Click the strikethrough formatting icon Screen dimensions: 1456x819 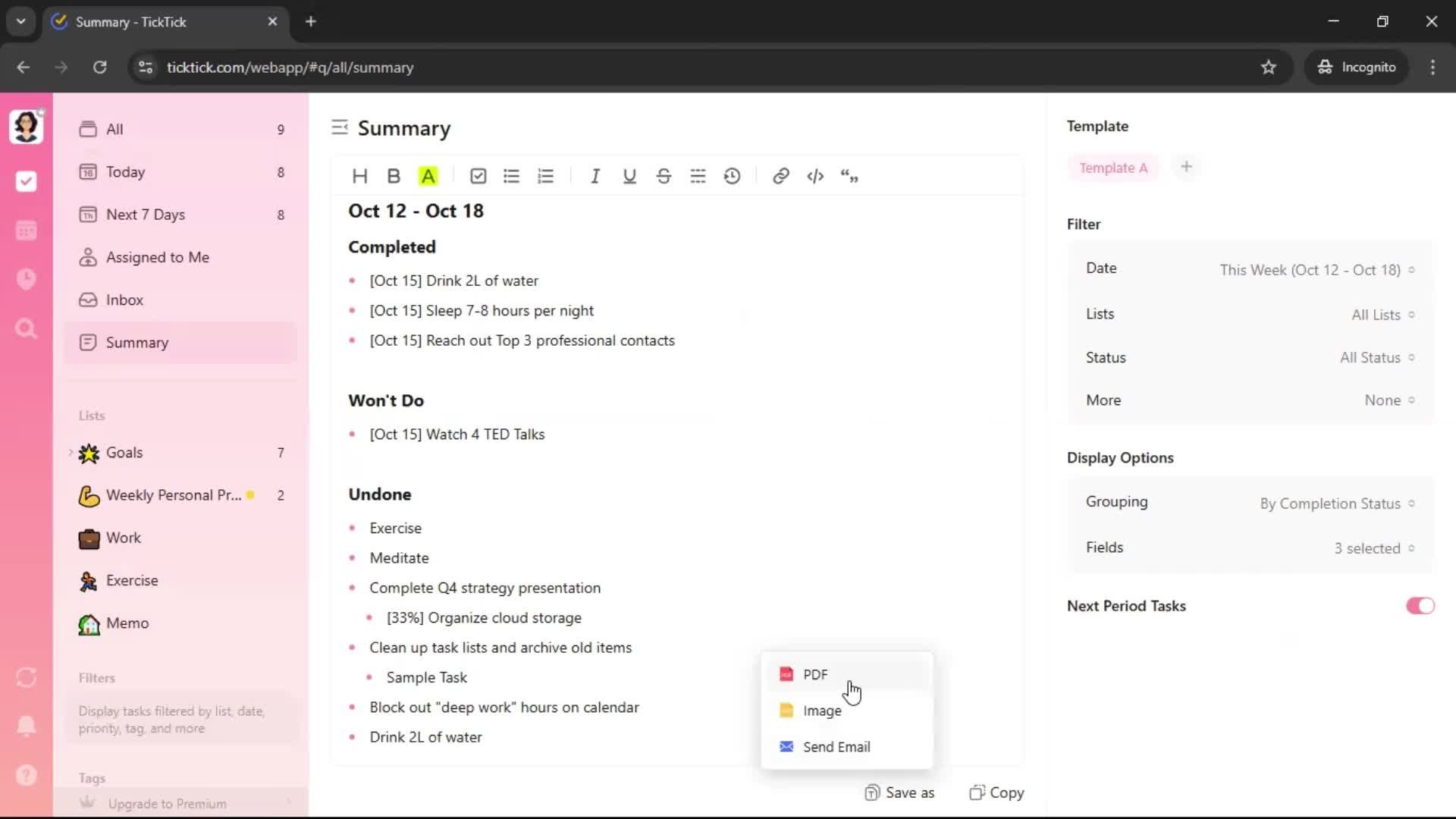[664, 177]
